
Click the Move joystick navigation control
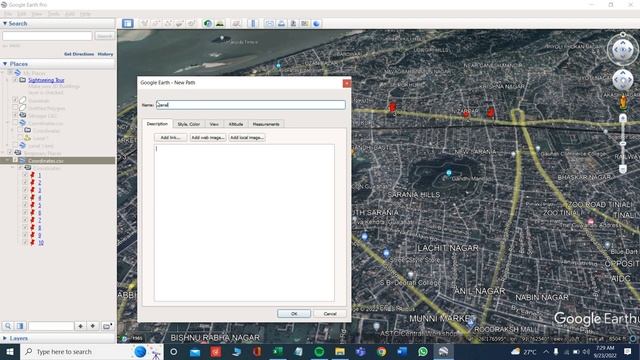(x=622, y=80)
